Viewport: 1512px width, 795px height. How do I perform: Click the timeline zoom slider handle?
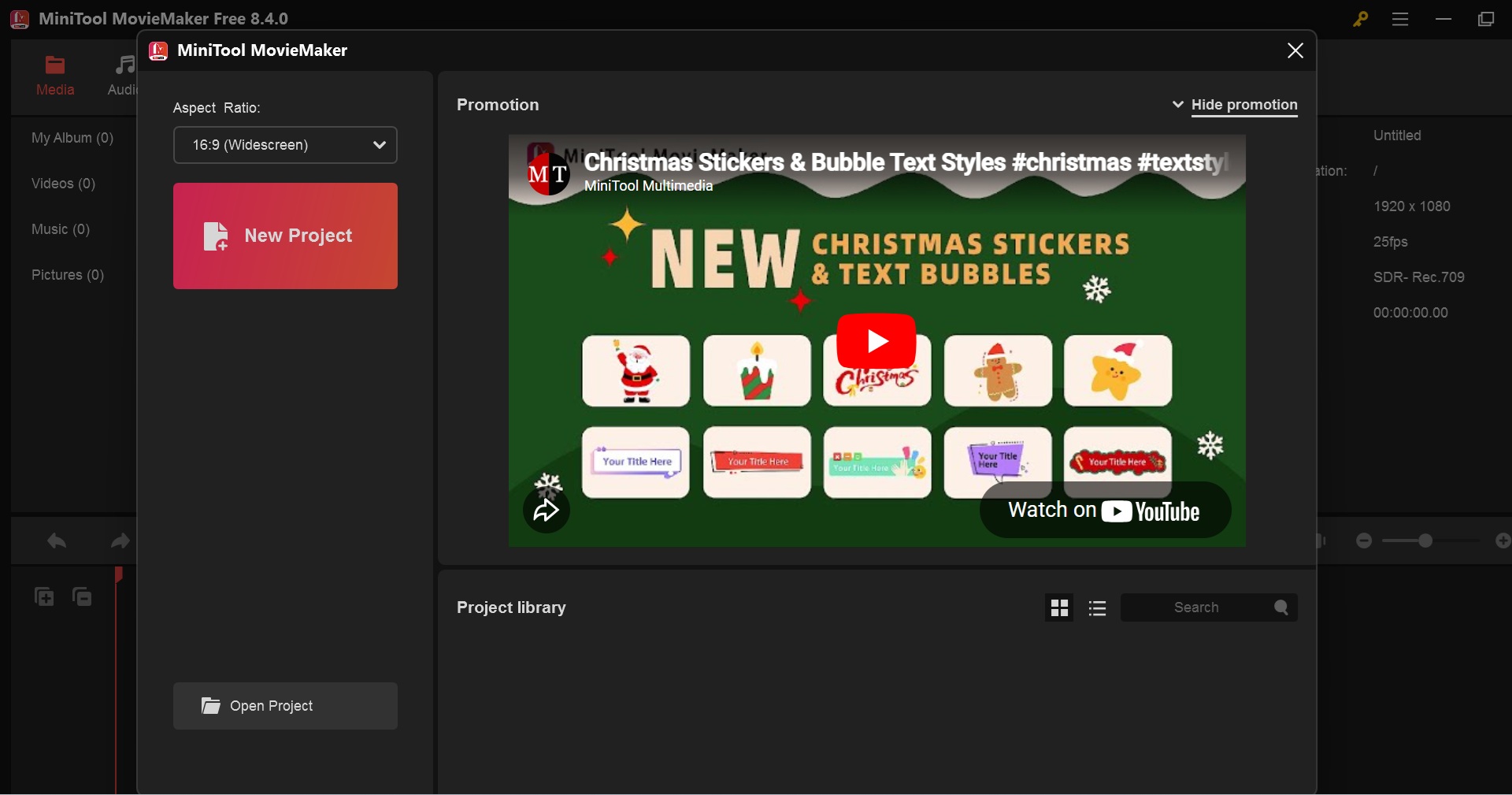pos(1425,541)
